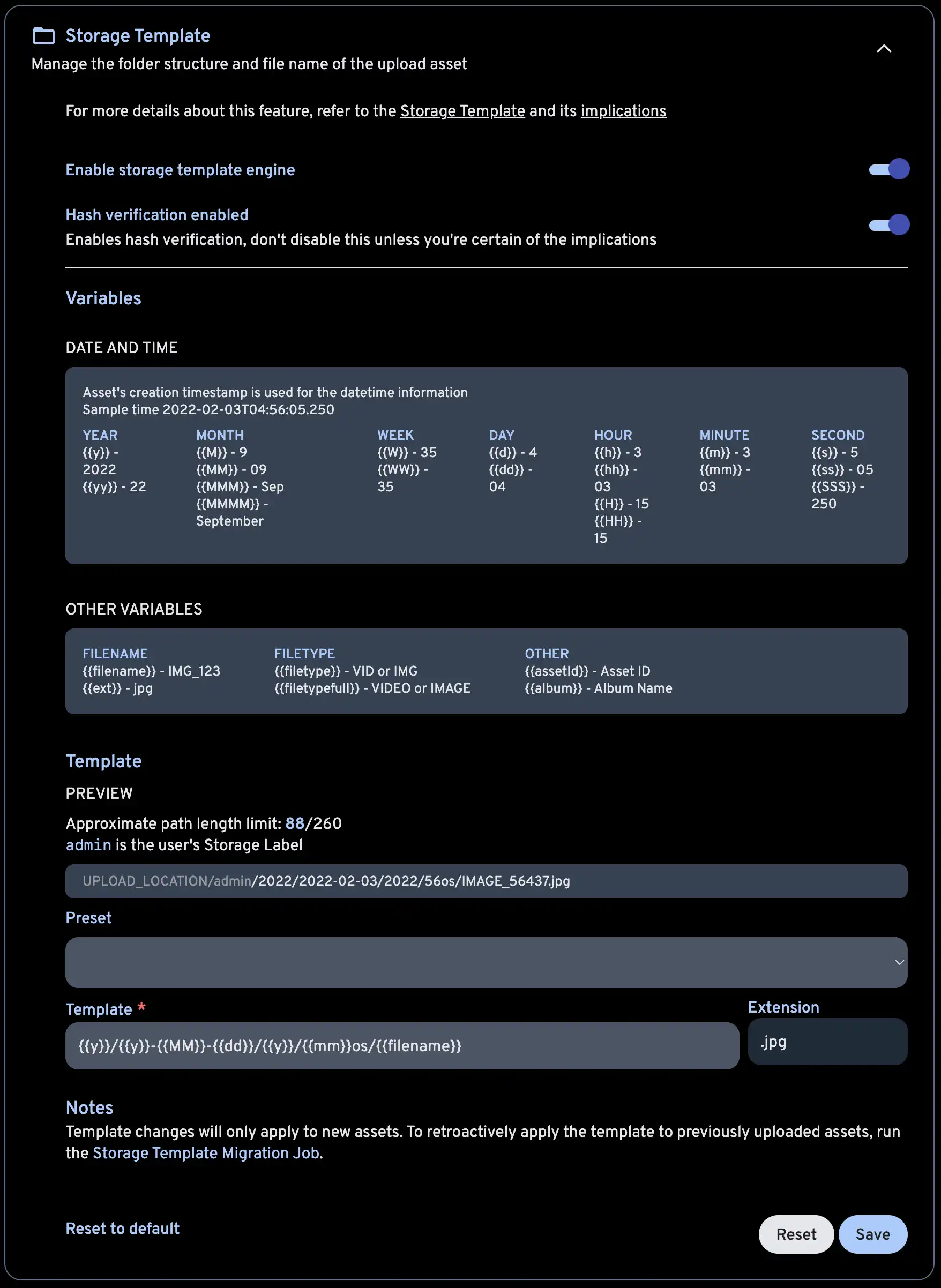The width and height of the screenshot is (941, 1288).
Task: Open the Storage Template documentation link
Action: click(x=462, y=111)
